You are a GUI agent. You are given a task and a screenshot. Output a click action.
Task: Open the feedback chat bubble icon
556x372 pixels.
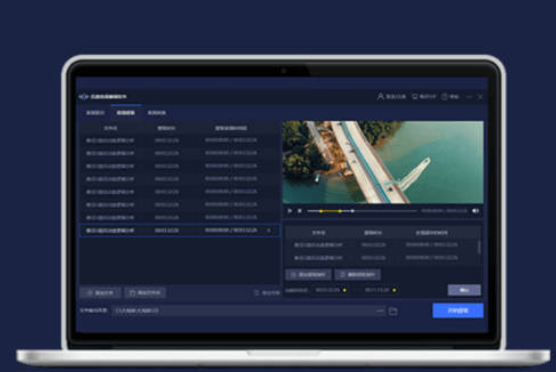click(x=415, y=96)
